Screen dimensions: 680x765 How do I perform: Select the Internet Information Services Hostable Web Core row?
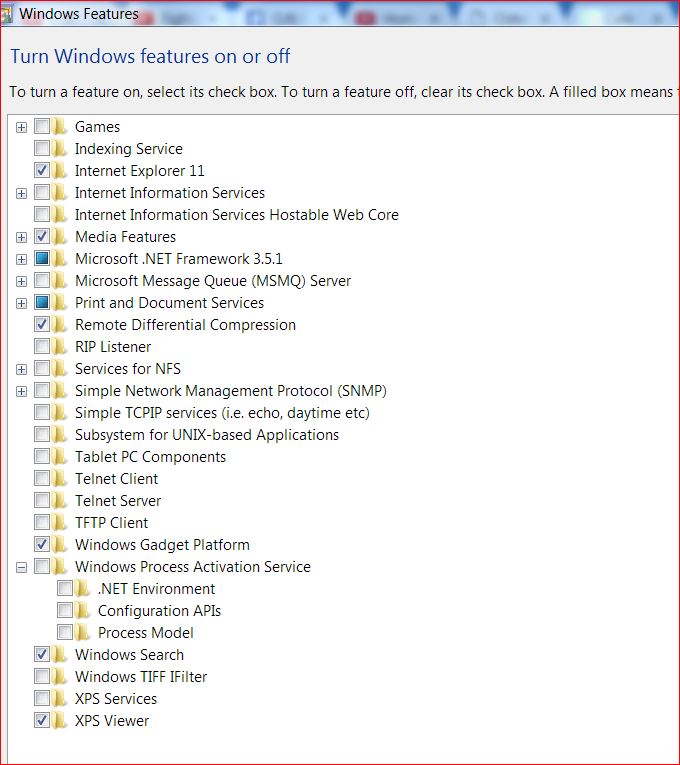tap(237, 215)
